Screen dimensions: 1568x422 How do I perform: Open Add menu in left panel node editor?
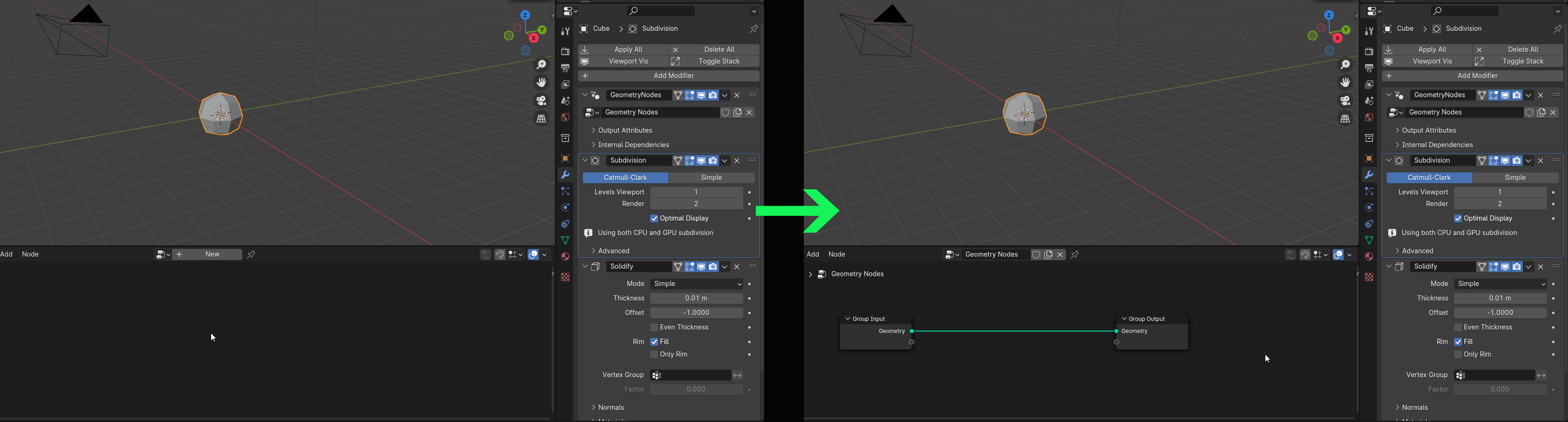(7, 255)
